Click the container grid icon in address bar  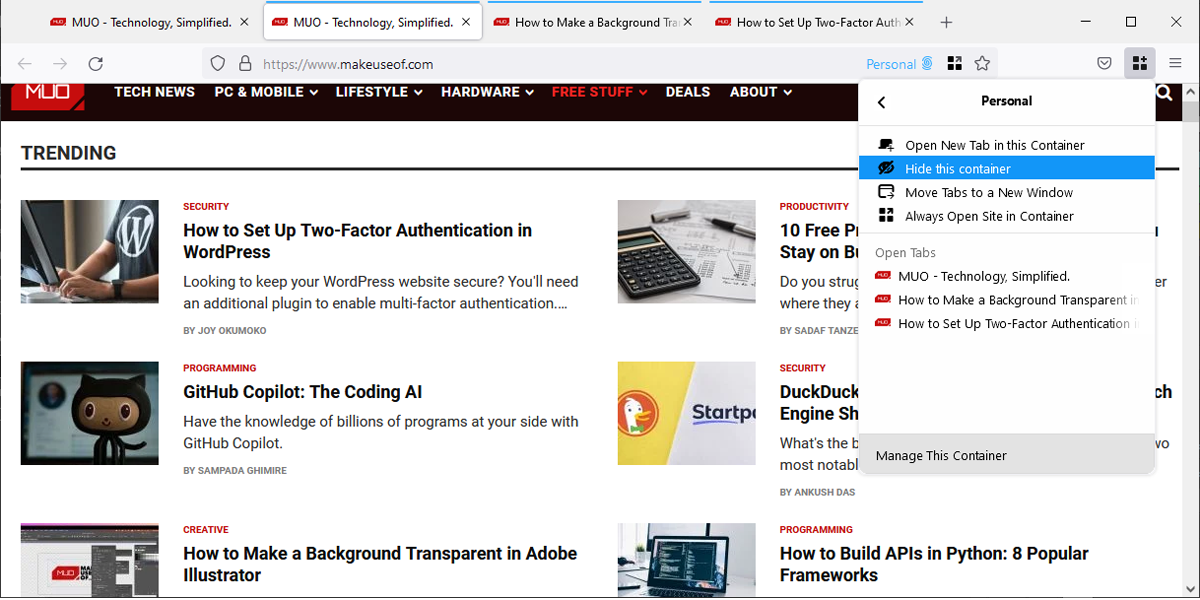(x=955, y=64)
